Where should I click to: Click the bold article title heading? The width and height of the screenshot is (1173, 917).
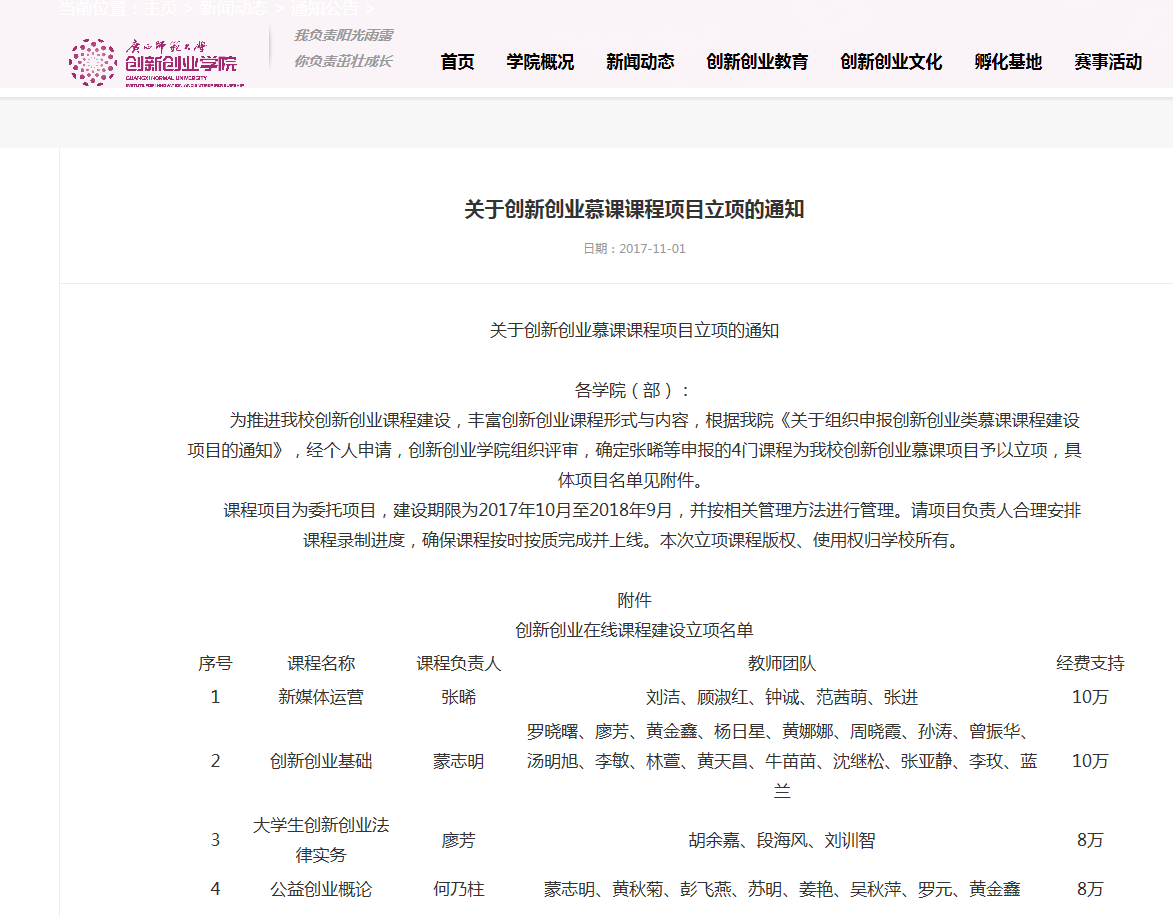(x=634, y=210)
